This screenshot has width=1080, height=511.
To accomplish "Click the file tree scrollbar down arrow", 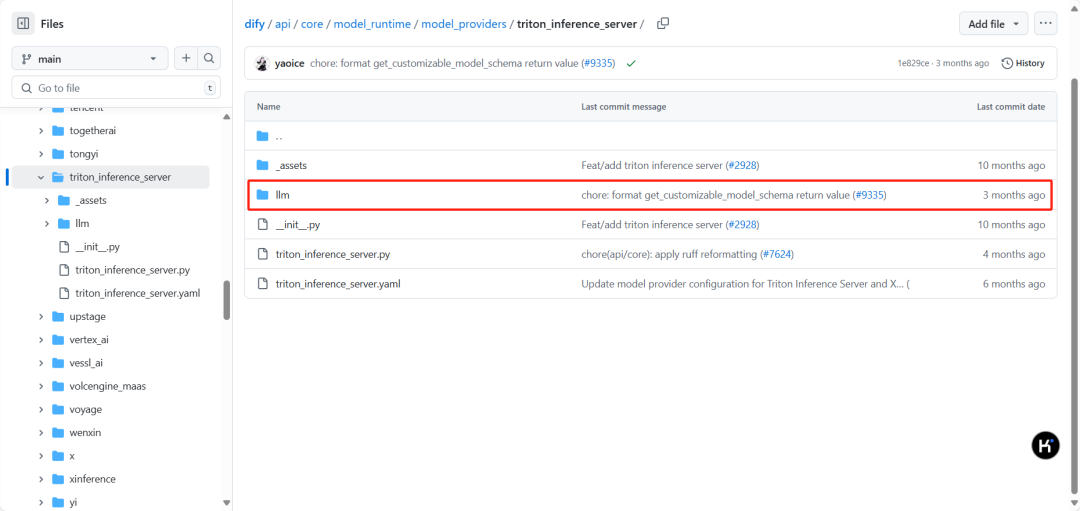I will 227,503.
